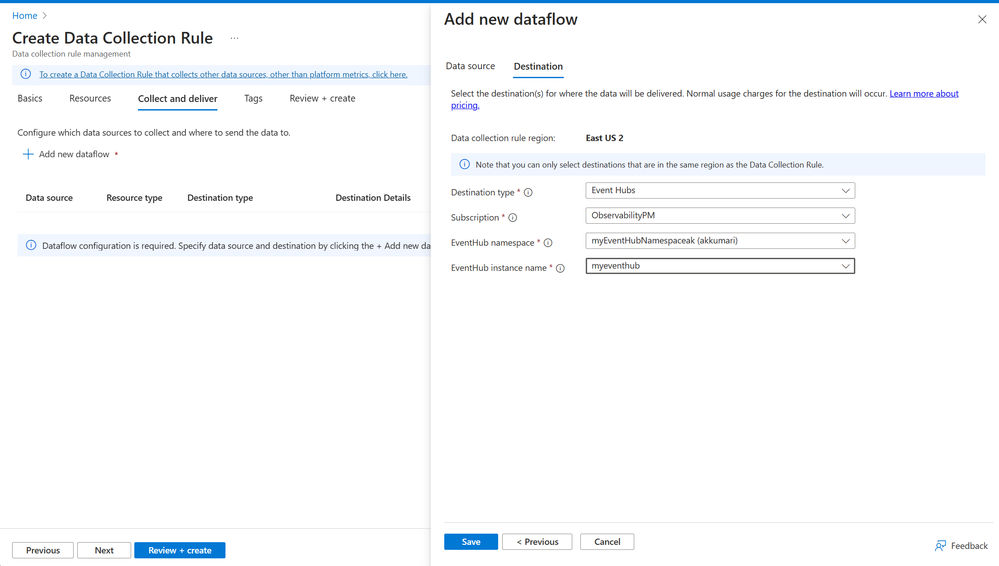999x566 pixels.
Task: Click the Destination type info icon
Action: coord(528,193)
